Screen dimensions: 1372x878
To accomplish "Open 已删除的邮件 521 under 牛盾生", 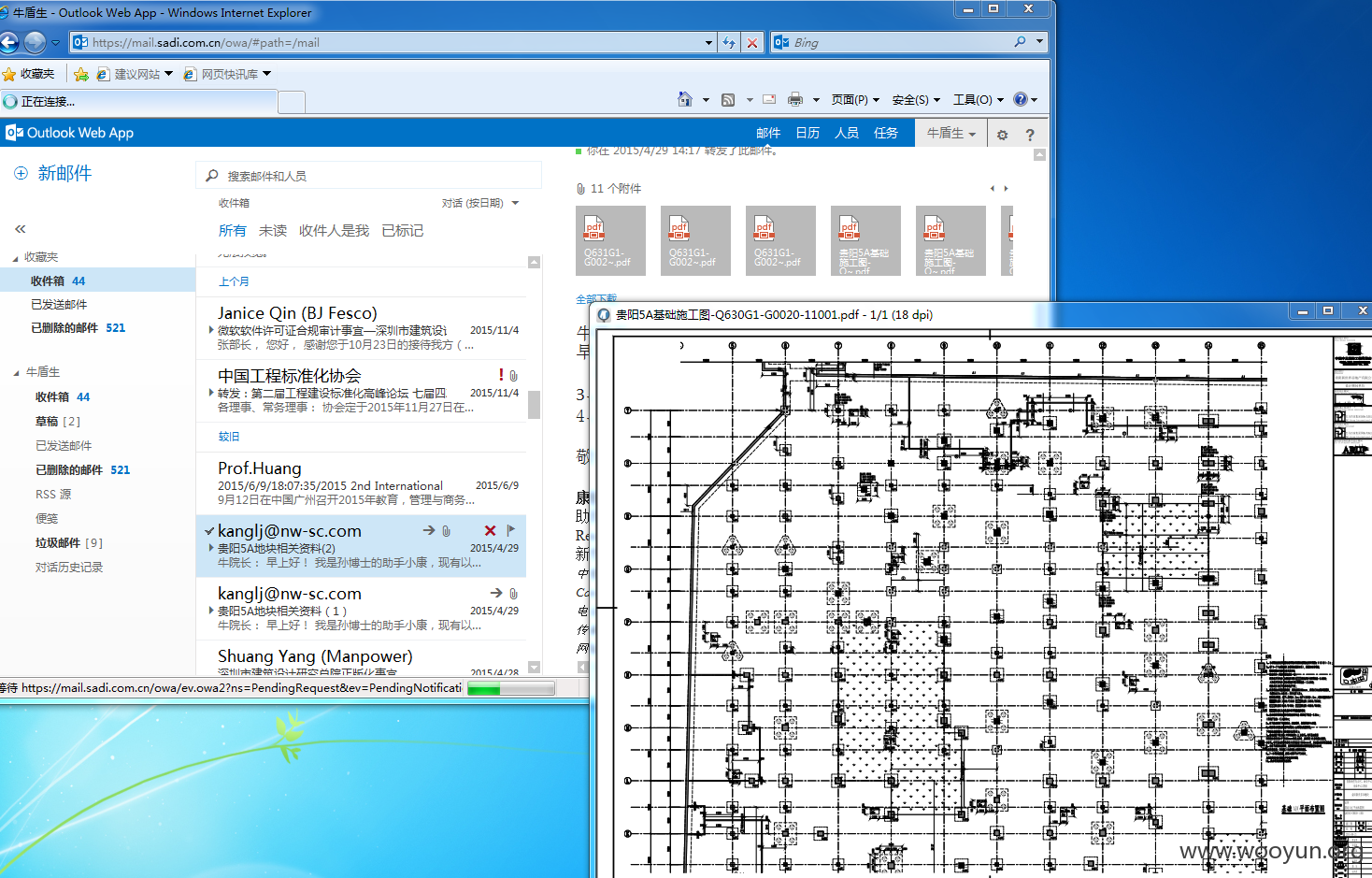I will [x=82, y=469].
